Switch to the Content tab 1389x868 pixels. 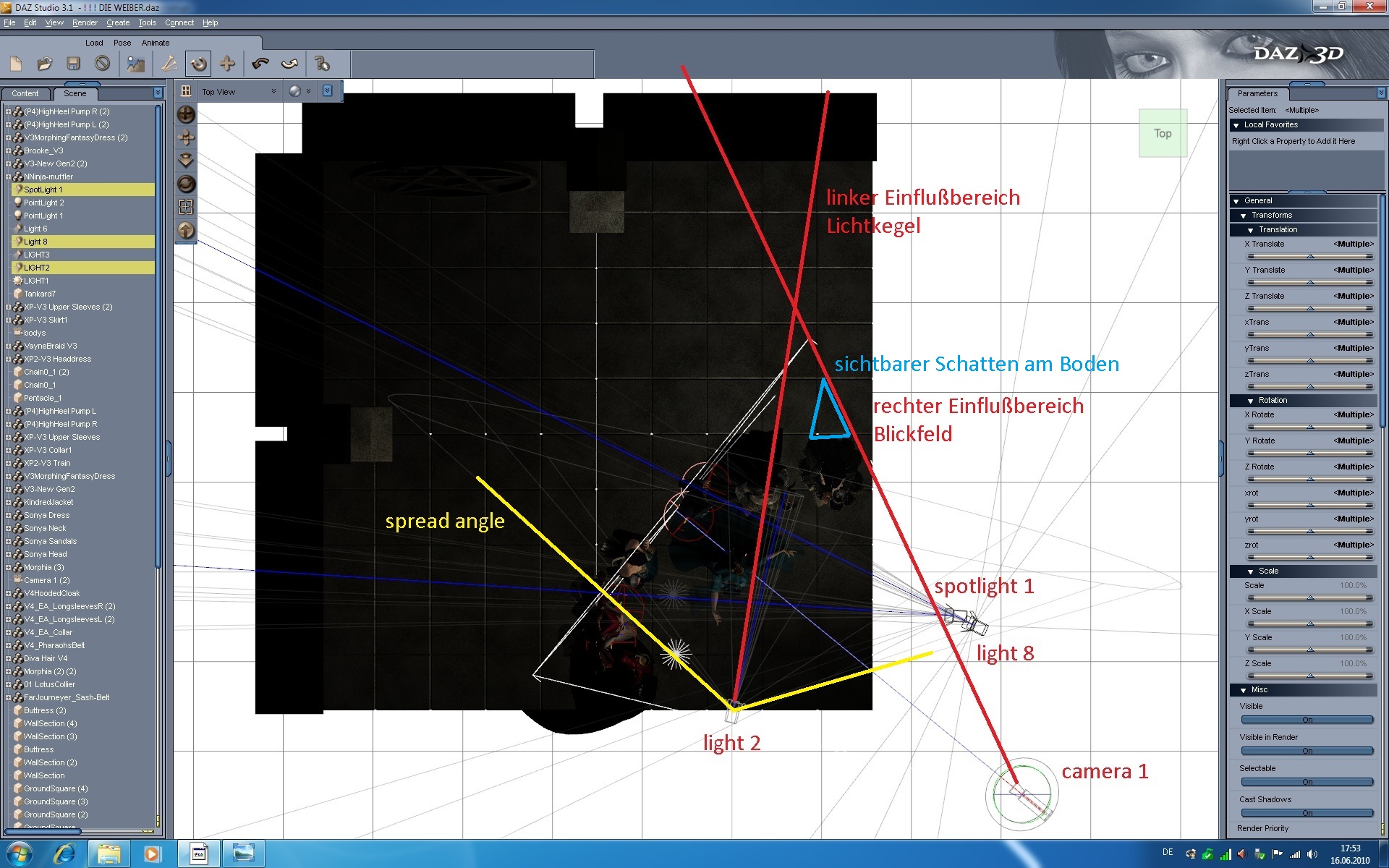[25, 93]
